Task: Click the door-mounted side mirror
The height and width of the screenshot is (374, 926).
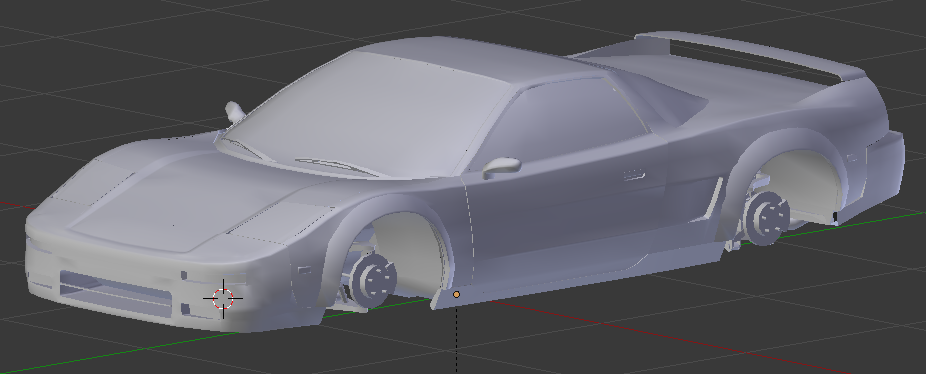Action: click(501, 168)
